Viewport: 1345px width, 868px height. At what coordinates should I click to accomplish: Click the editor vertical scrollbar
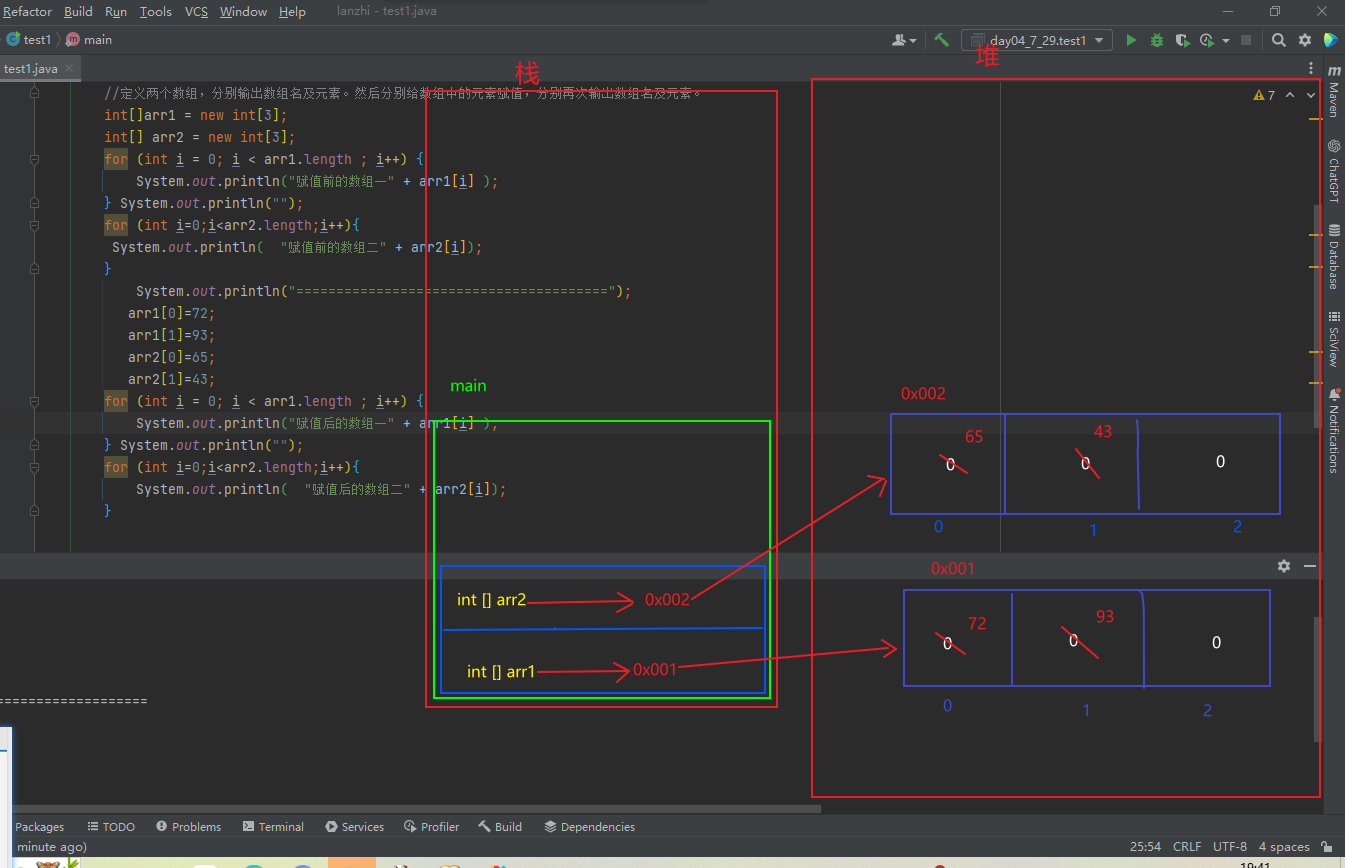click(1317, 318)
